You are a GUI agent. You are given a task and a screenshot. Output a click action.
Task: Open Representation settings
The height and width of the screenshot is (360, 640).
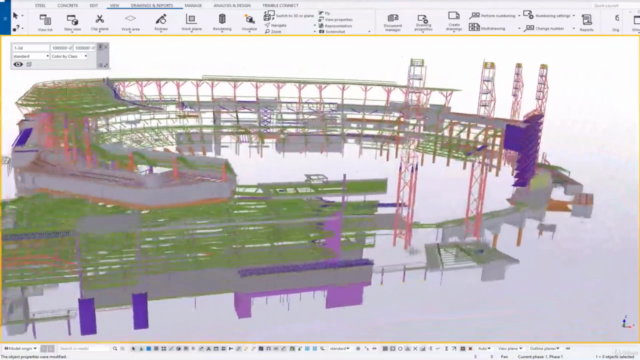pyautogui.click(x=335, y=25)
